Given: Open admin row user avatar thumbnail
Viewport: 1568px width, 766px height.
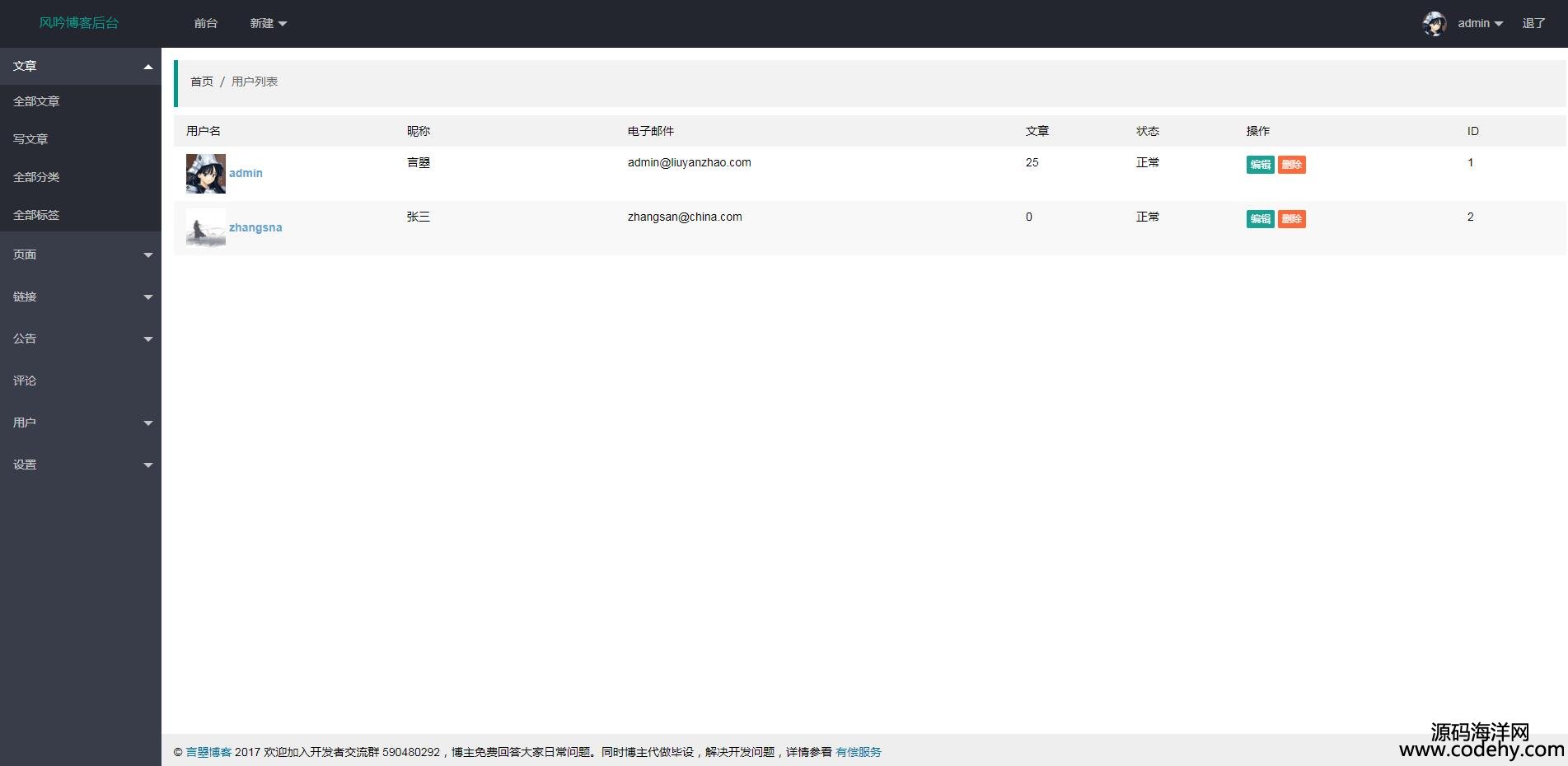Looking at the screenshot, I should [x=206, y=174].
